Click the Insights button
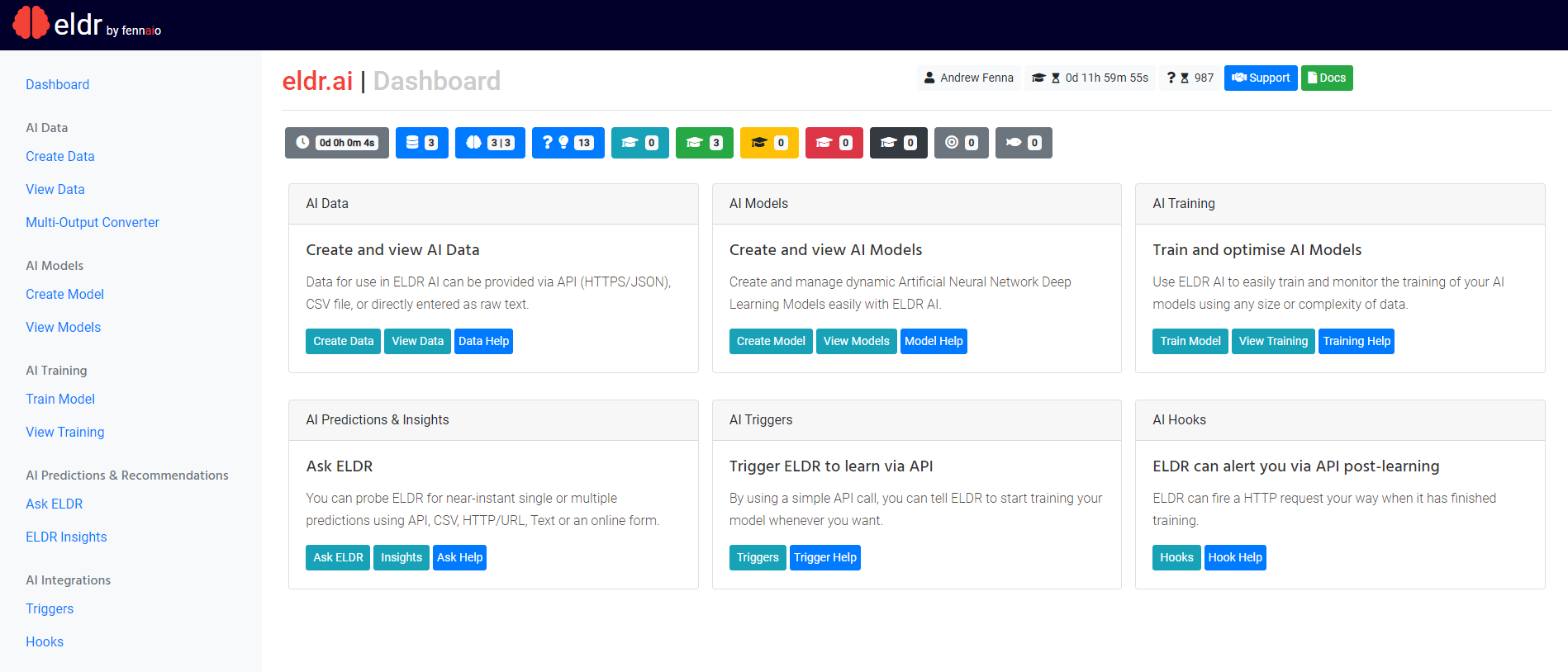Screen dimensions: 1568x672 tap(402, 557)
